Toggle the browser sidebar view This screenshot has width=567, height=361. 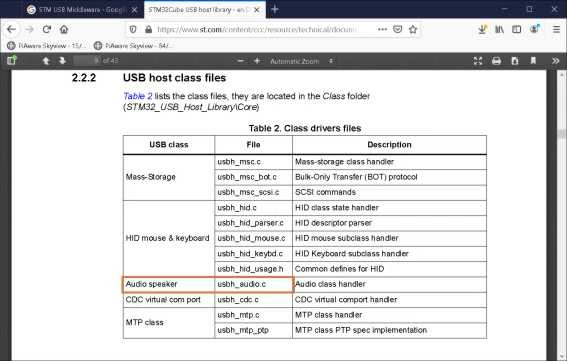tap(517, 29)
